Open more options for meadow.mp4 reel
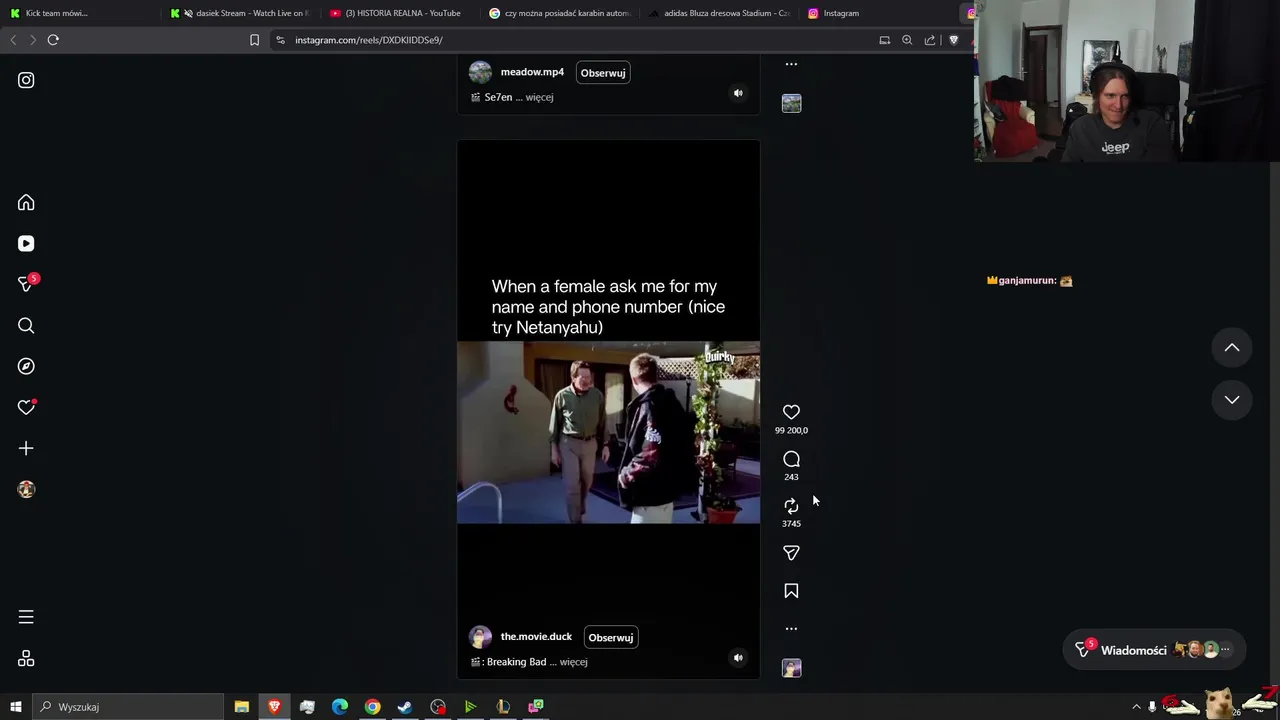1280x720 pixels. 791,64
